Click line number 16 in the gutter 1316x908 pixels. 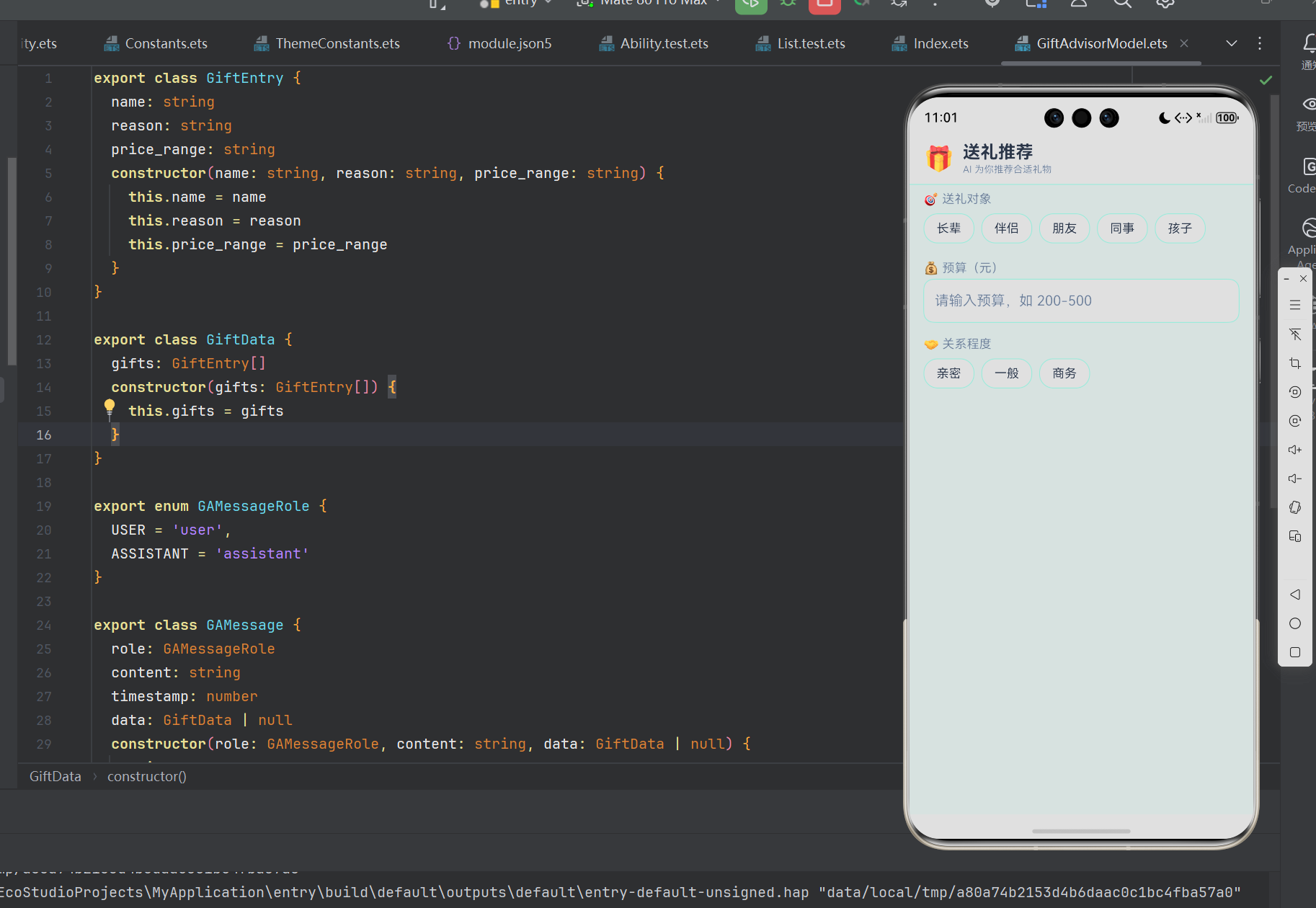(x=44, y=435)
